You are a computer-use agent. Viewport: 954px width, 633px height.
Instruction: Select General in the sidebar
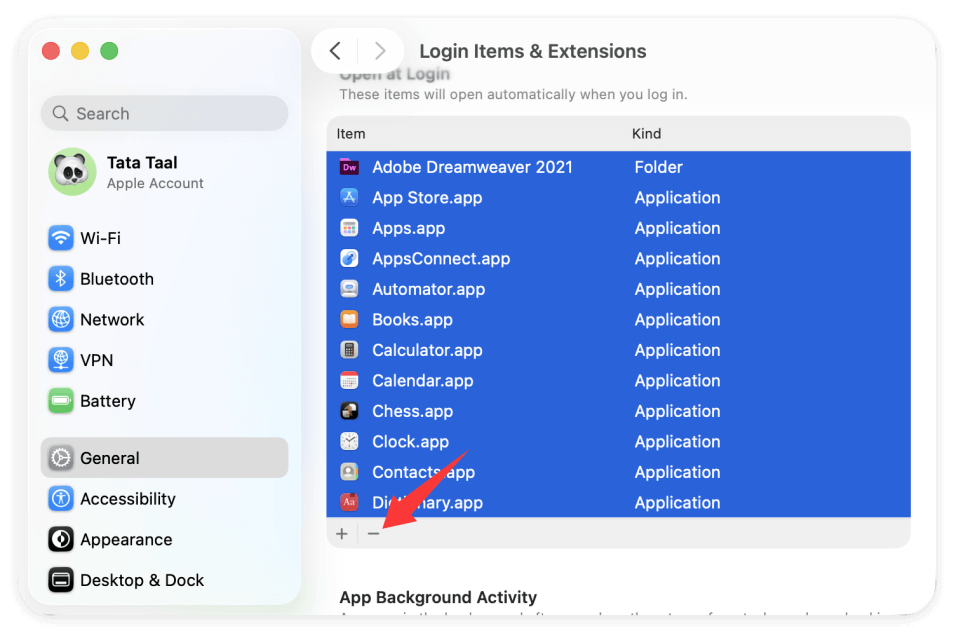(110, 458)
